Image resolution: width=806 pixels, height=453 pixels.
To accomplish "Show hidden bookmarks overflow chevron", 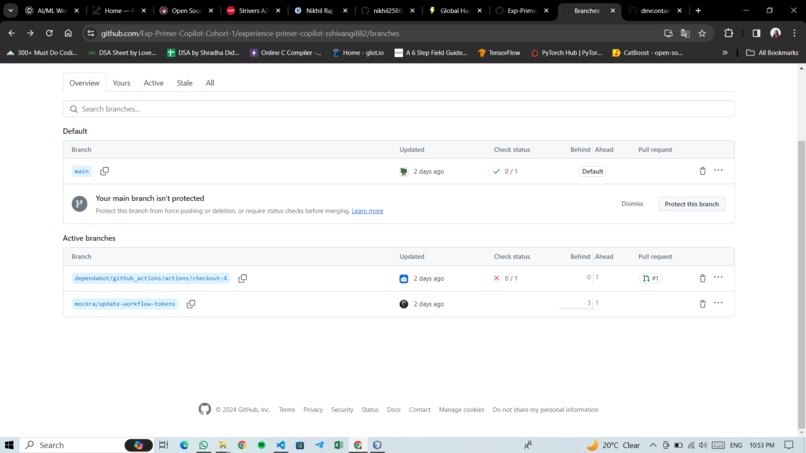I will [725, 52].
